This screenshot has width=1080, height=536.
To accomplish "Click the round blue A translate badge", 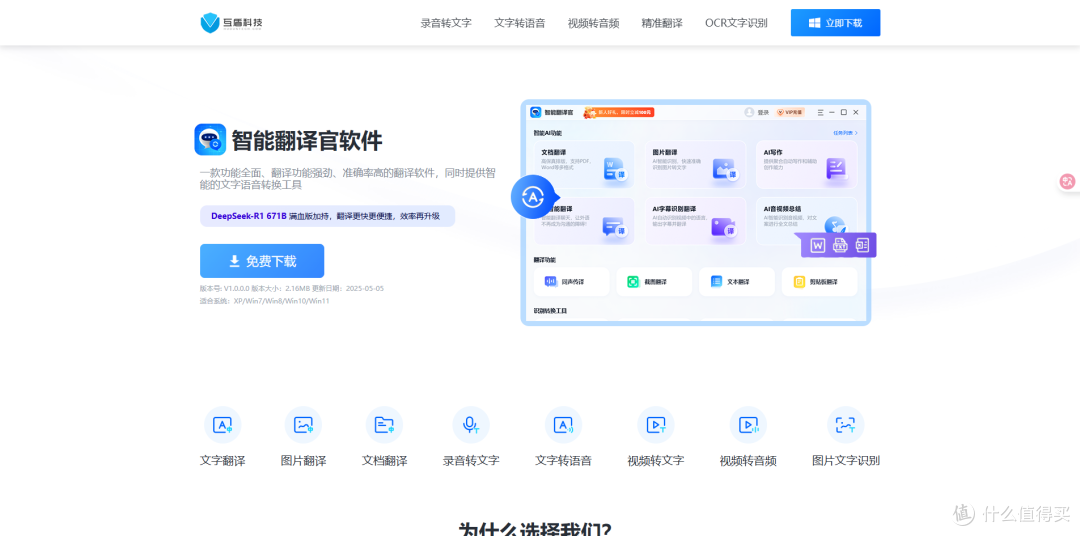I will (532, 197).
